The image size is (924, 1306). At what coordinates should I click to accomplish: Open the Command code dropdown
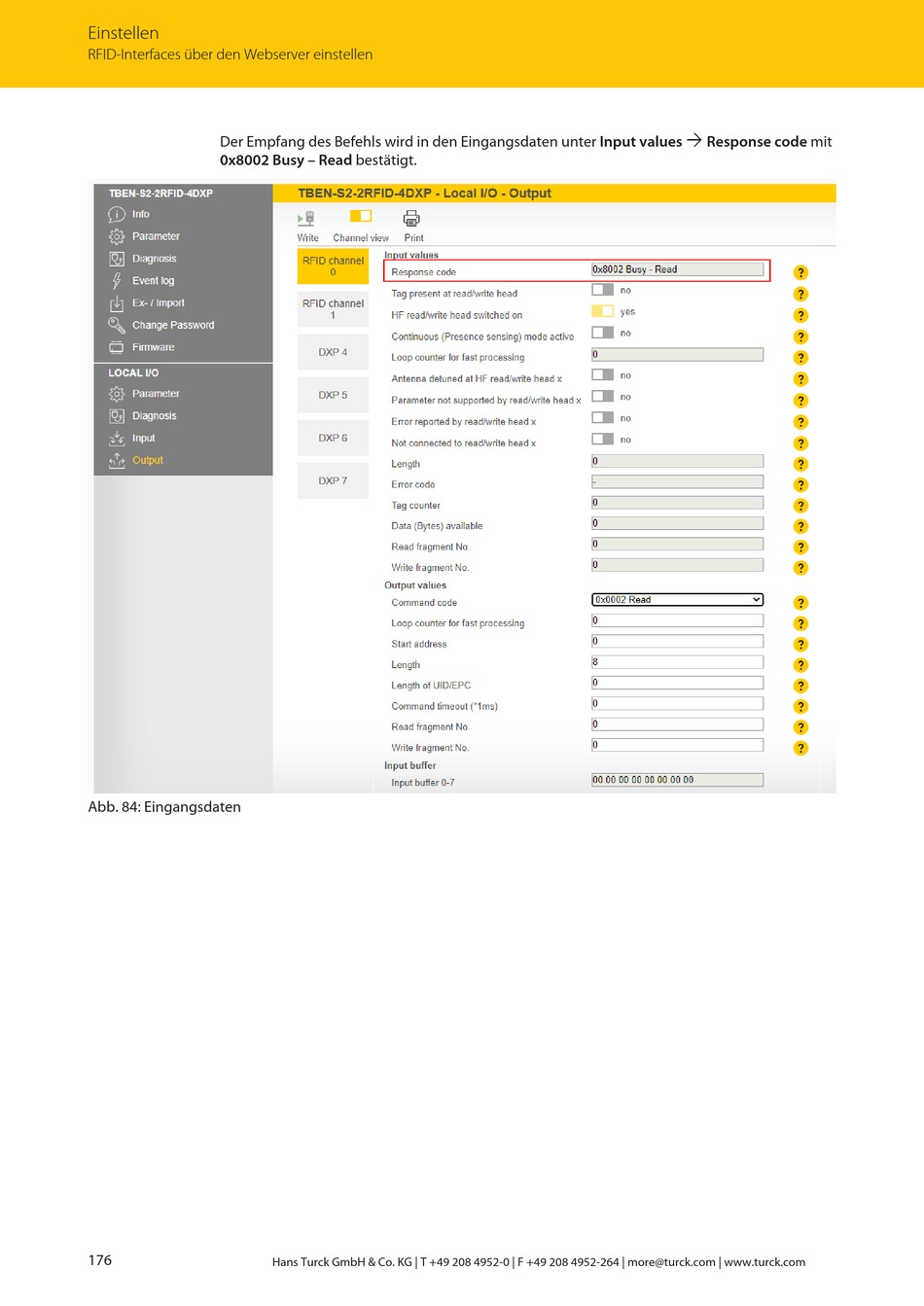coord(677,600)
